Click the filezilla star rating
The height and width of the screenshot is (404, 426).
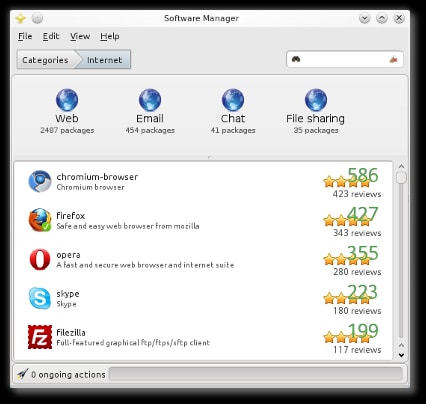(x=347, y=337)
